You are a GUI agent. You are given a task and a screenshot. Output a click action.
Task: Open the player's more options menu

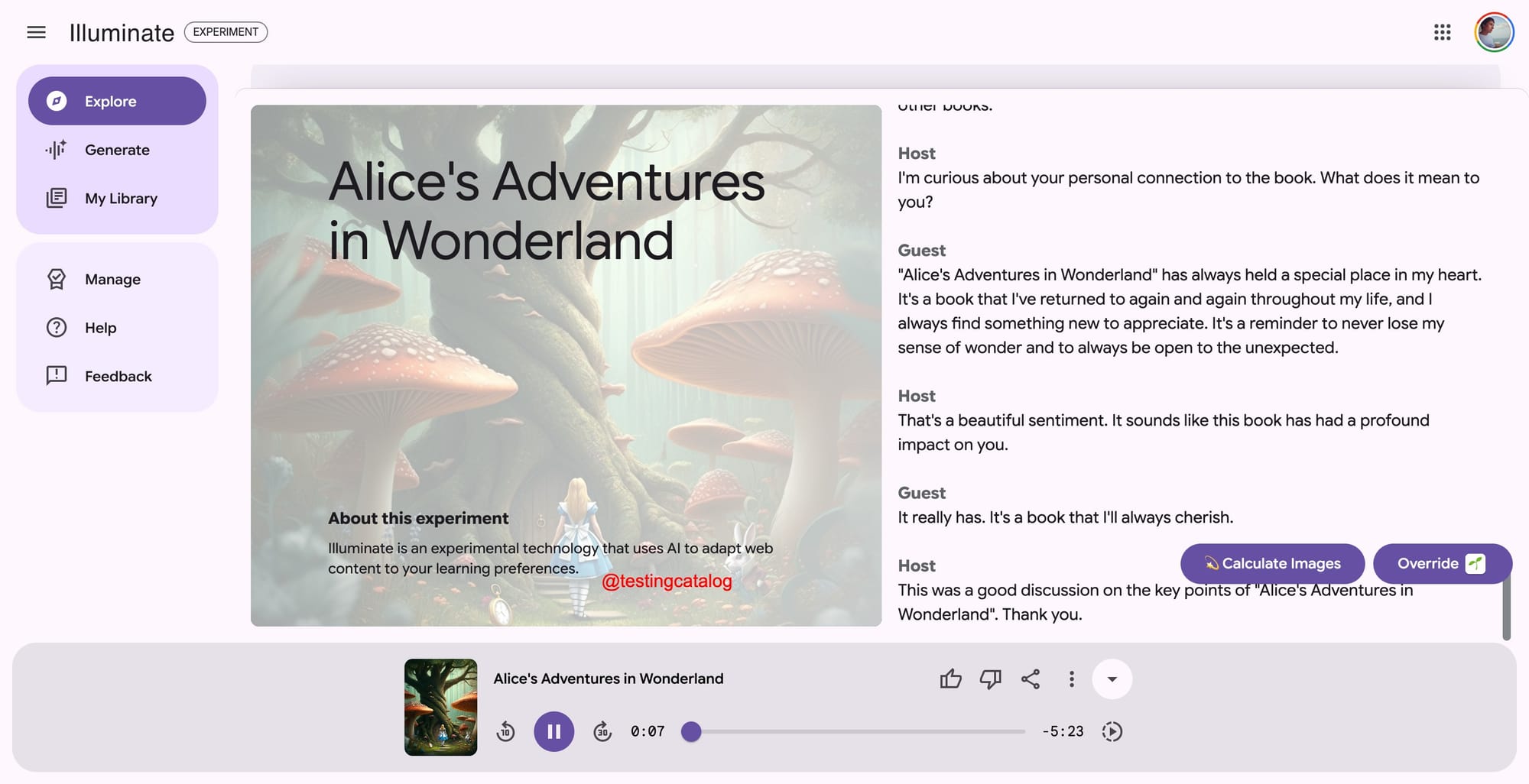click(1071, 679)
